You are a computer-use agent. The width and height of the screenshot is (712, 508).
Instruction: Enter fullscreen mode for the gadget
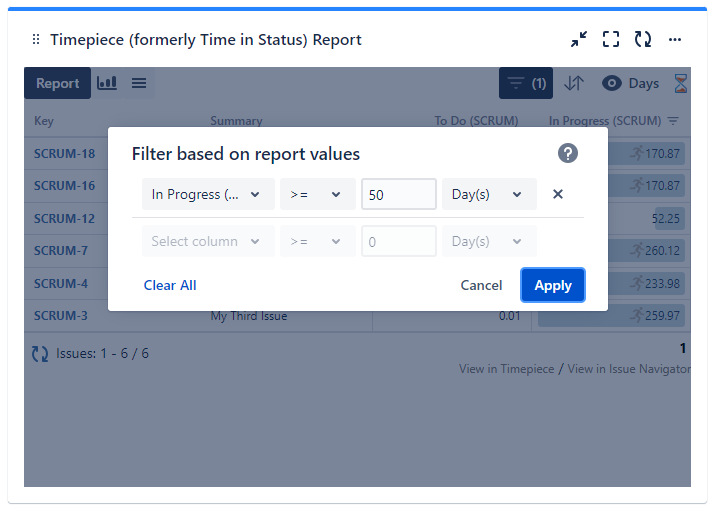611,39
